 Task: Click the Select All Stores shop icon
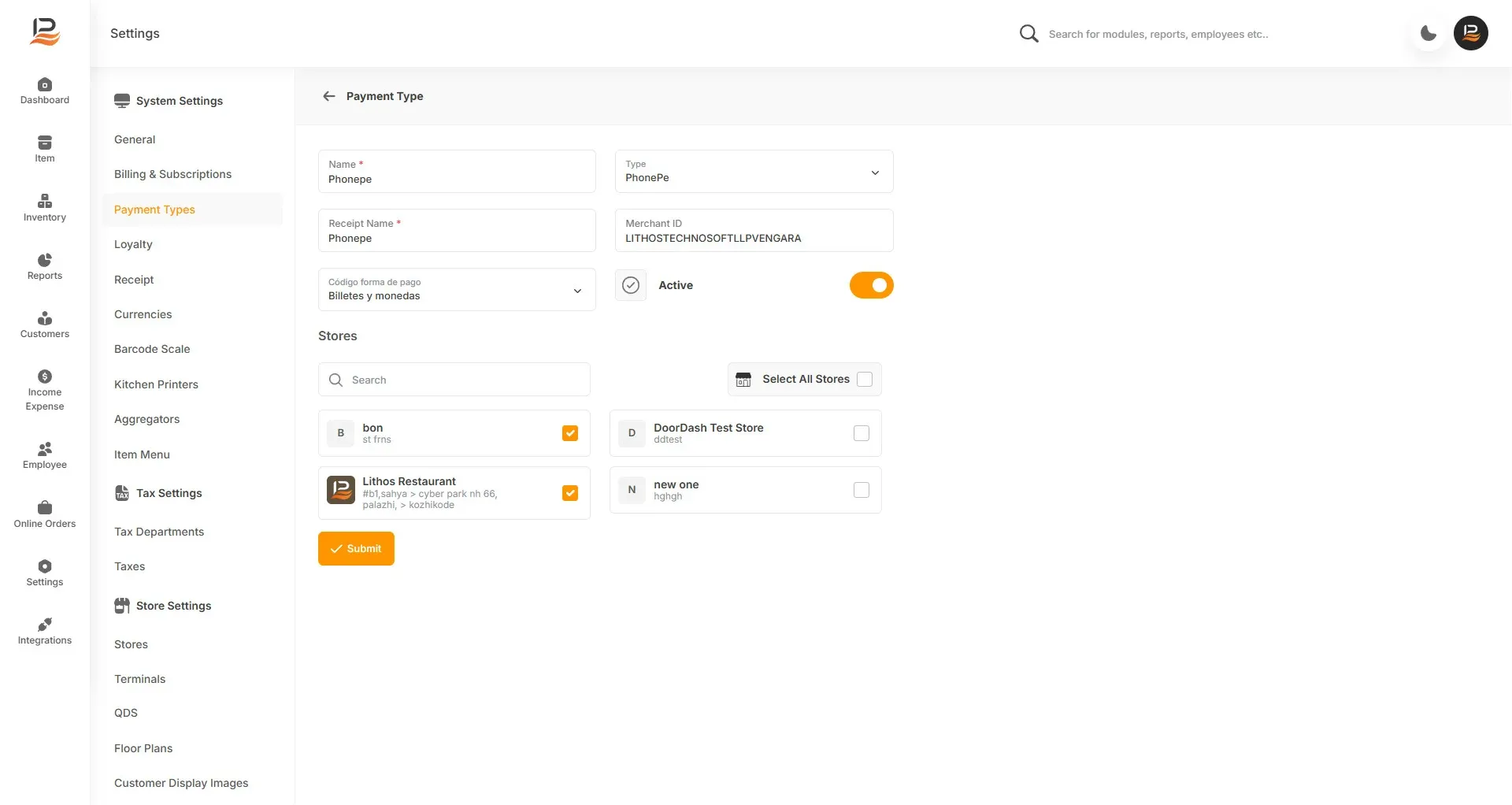tap(743, 380)
